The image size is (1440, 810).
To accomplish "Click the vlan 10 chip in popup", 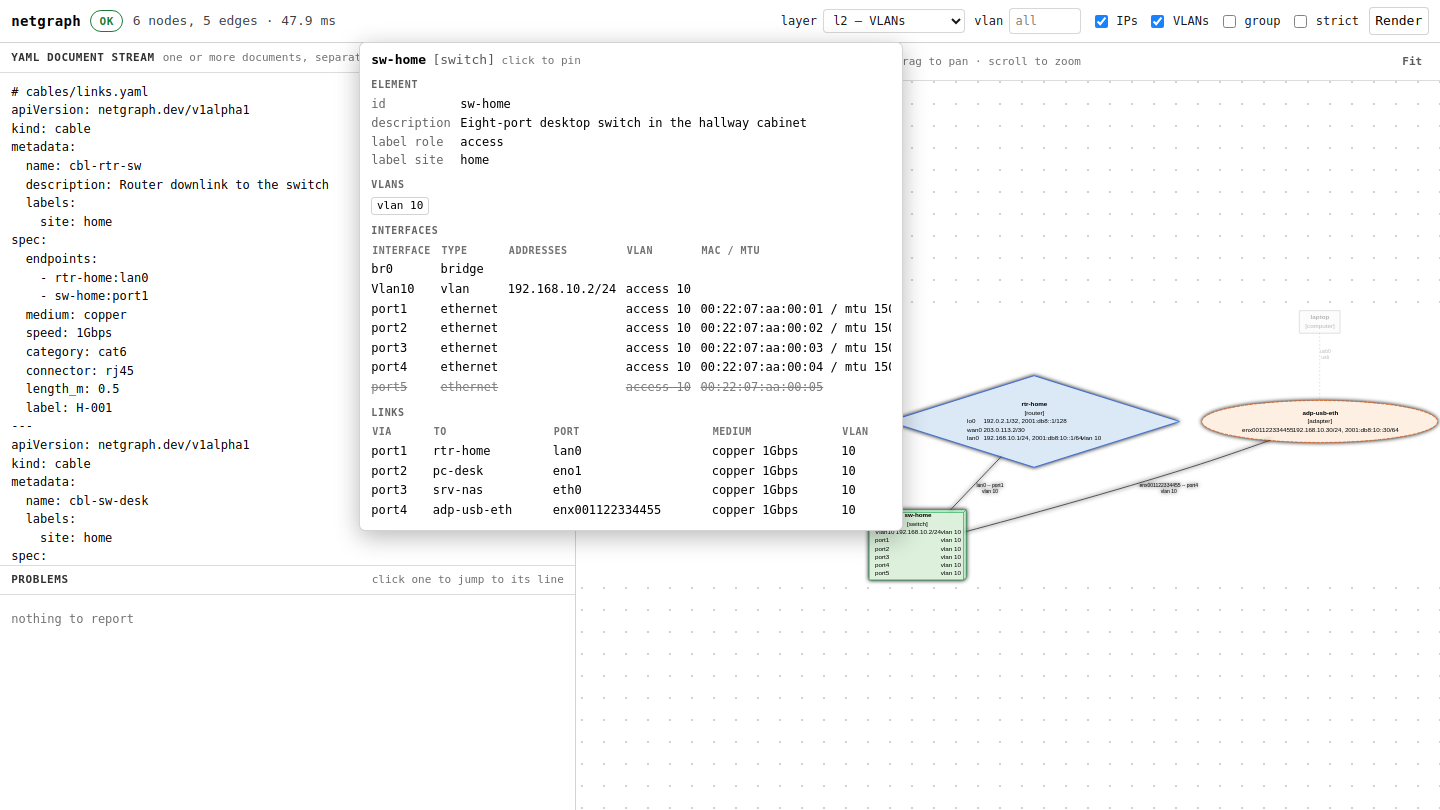I will [400, 205].
